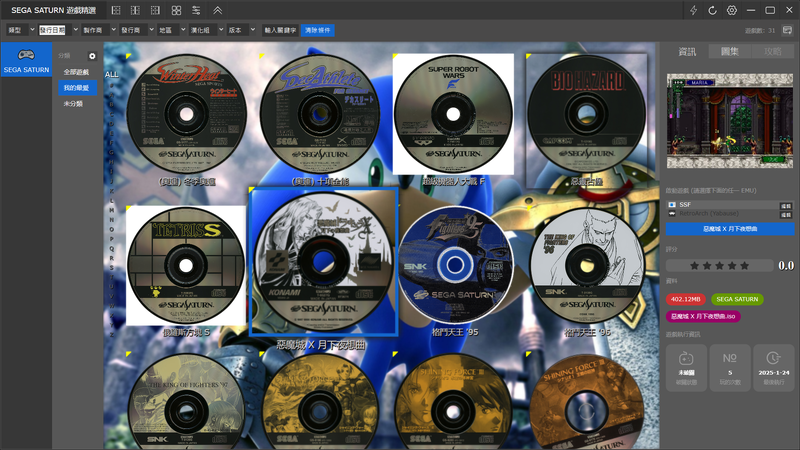
Task: Click the edit button on the RetroArch row
Action: (x=786, y=215)
